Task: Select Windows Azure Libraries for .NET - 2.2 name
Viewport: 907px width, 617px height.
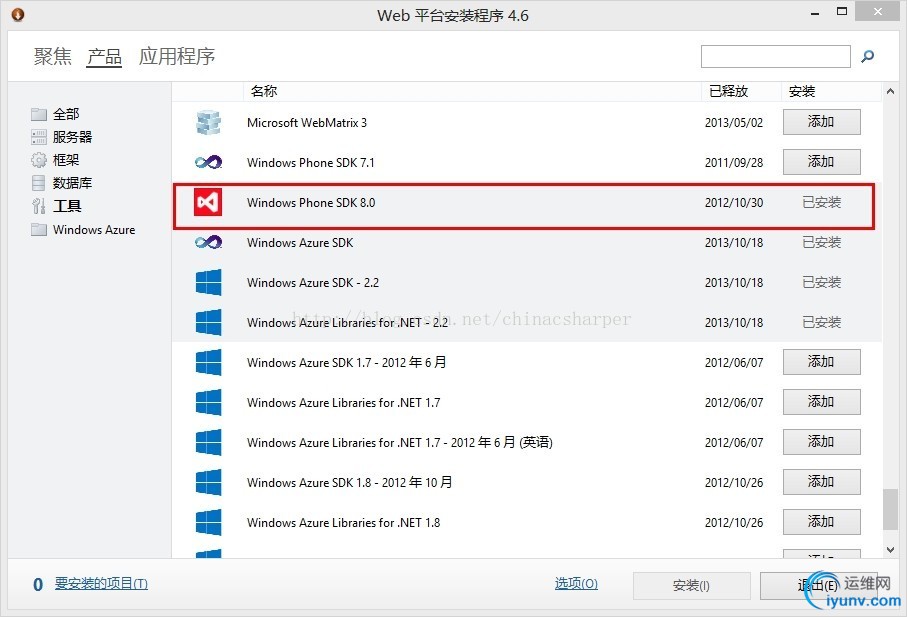Action: pyautogui.click(x=348, y=322)
